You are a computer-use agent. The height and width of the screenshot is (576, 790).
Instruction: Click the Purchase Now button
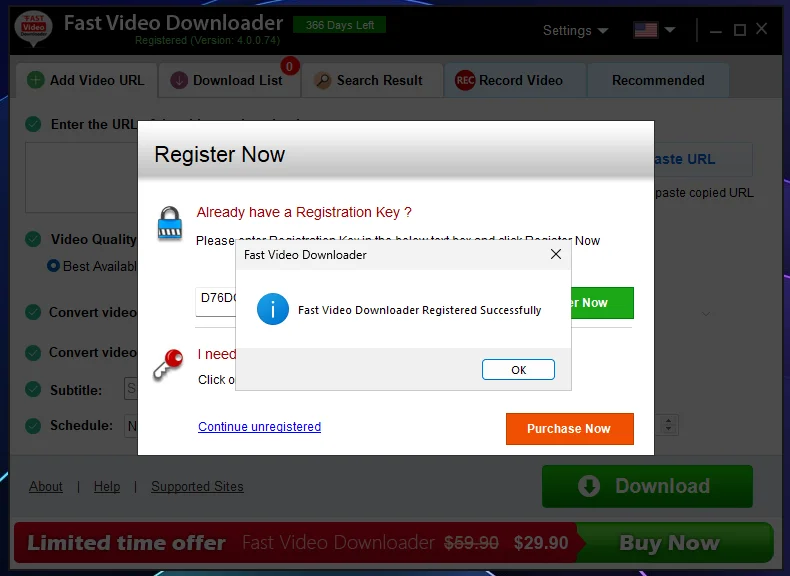[x=569, y=428]
